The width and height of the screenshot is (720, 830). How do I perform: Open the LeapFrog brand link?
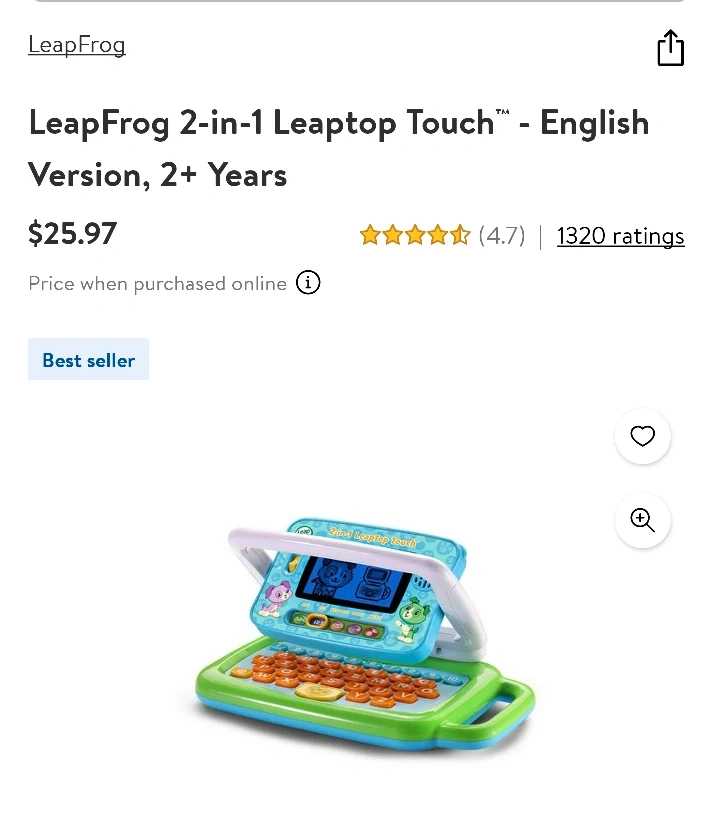(77, 44)
